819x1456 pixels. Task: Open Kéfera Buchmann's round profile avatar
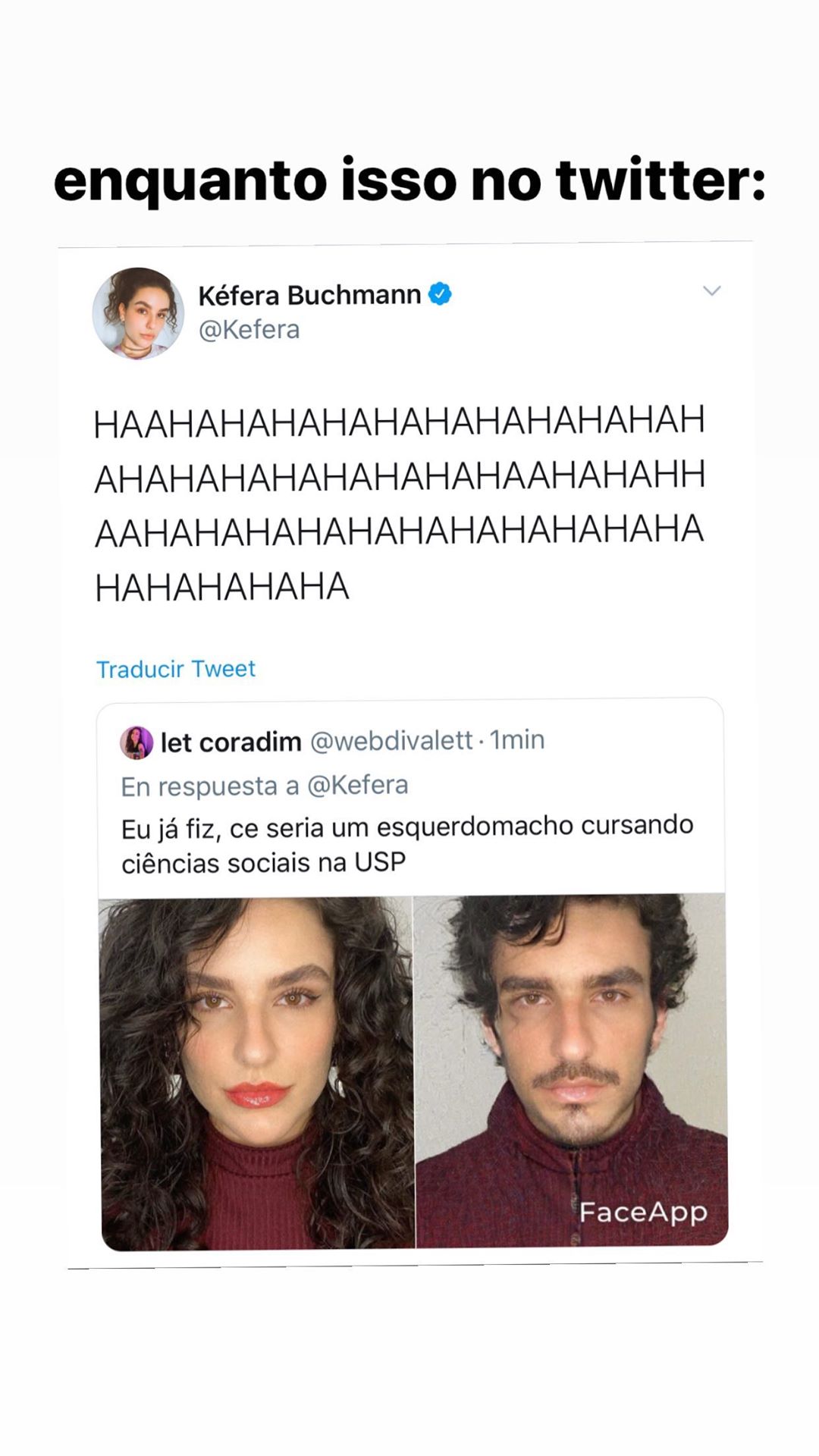click(138, 313)
